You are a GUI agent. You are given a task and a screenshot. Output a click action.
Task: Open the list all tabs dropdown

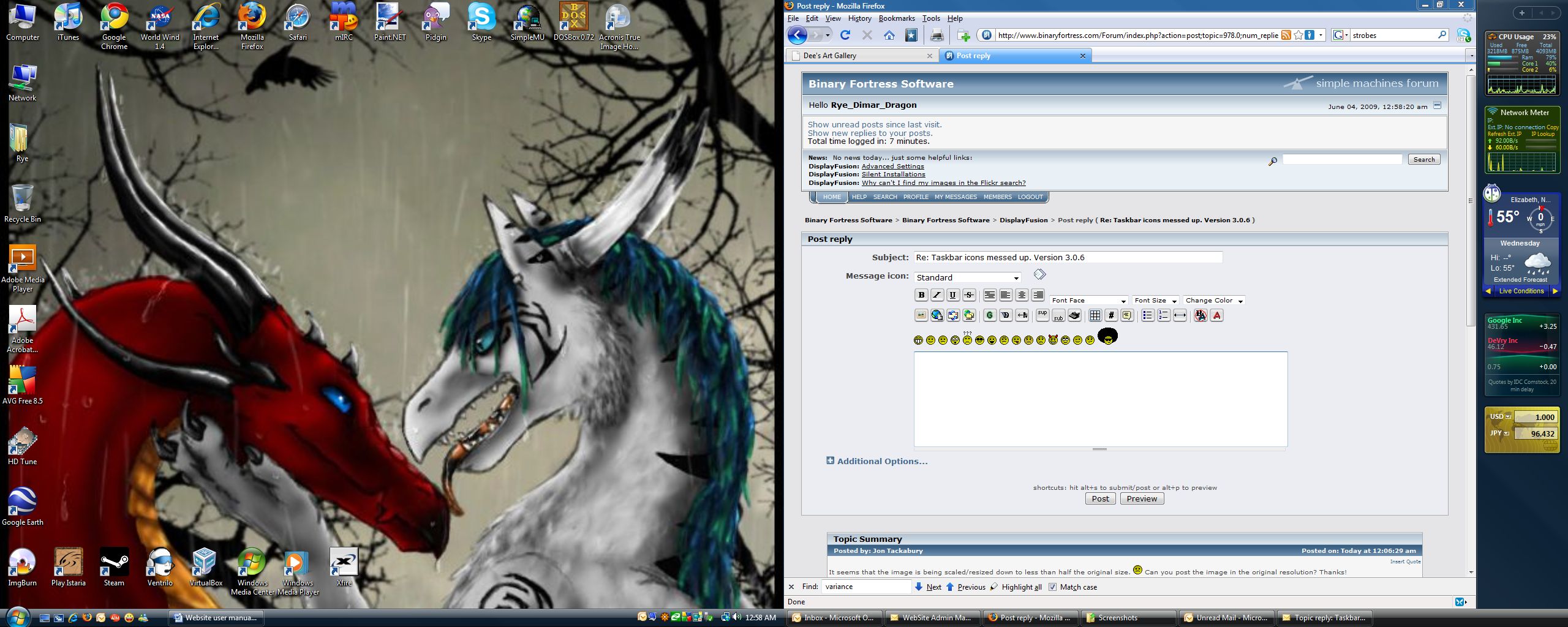click(1471, 56)
